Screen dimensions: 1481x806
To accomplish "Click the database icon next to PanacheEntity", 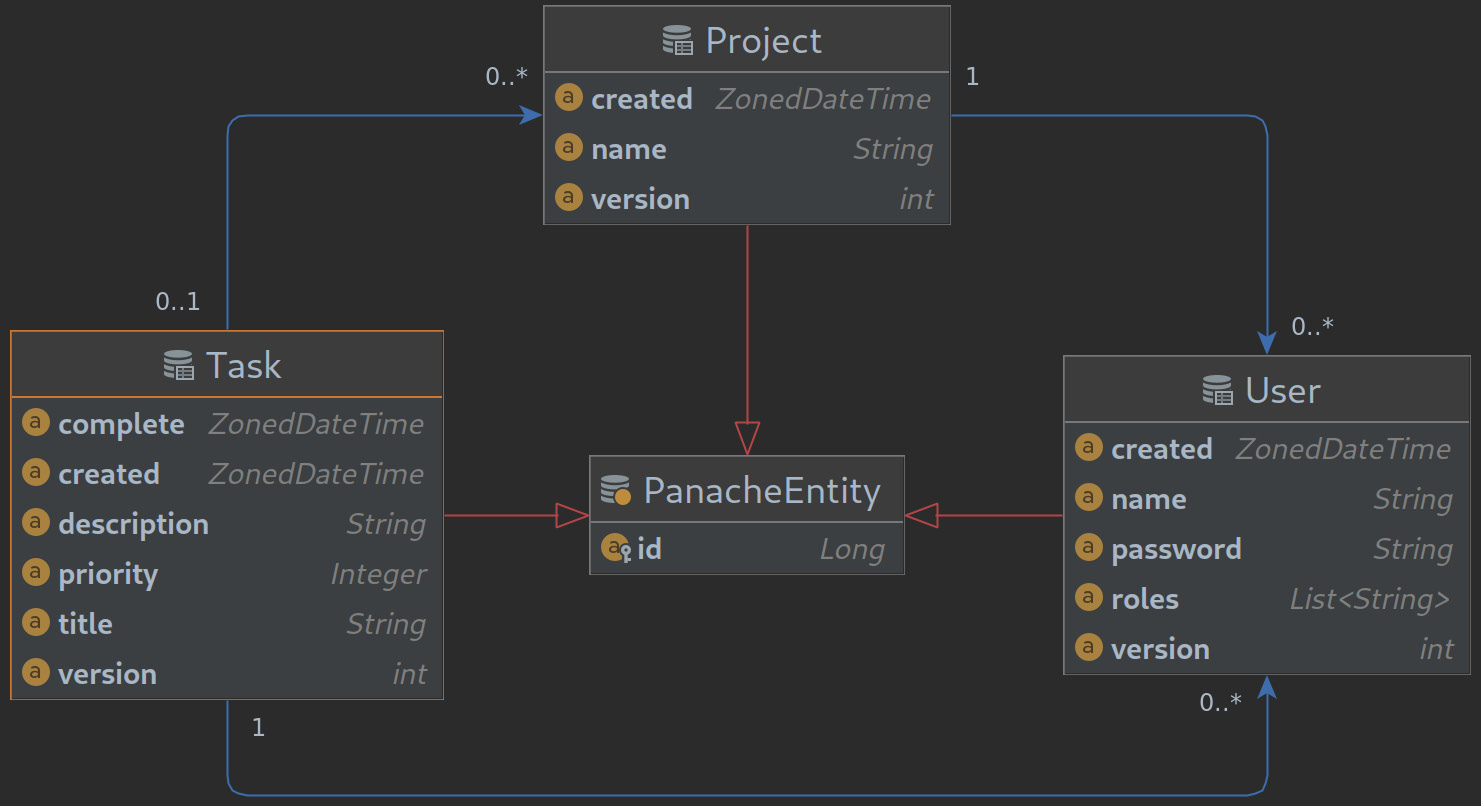I will 614,490.
